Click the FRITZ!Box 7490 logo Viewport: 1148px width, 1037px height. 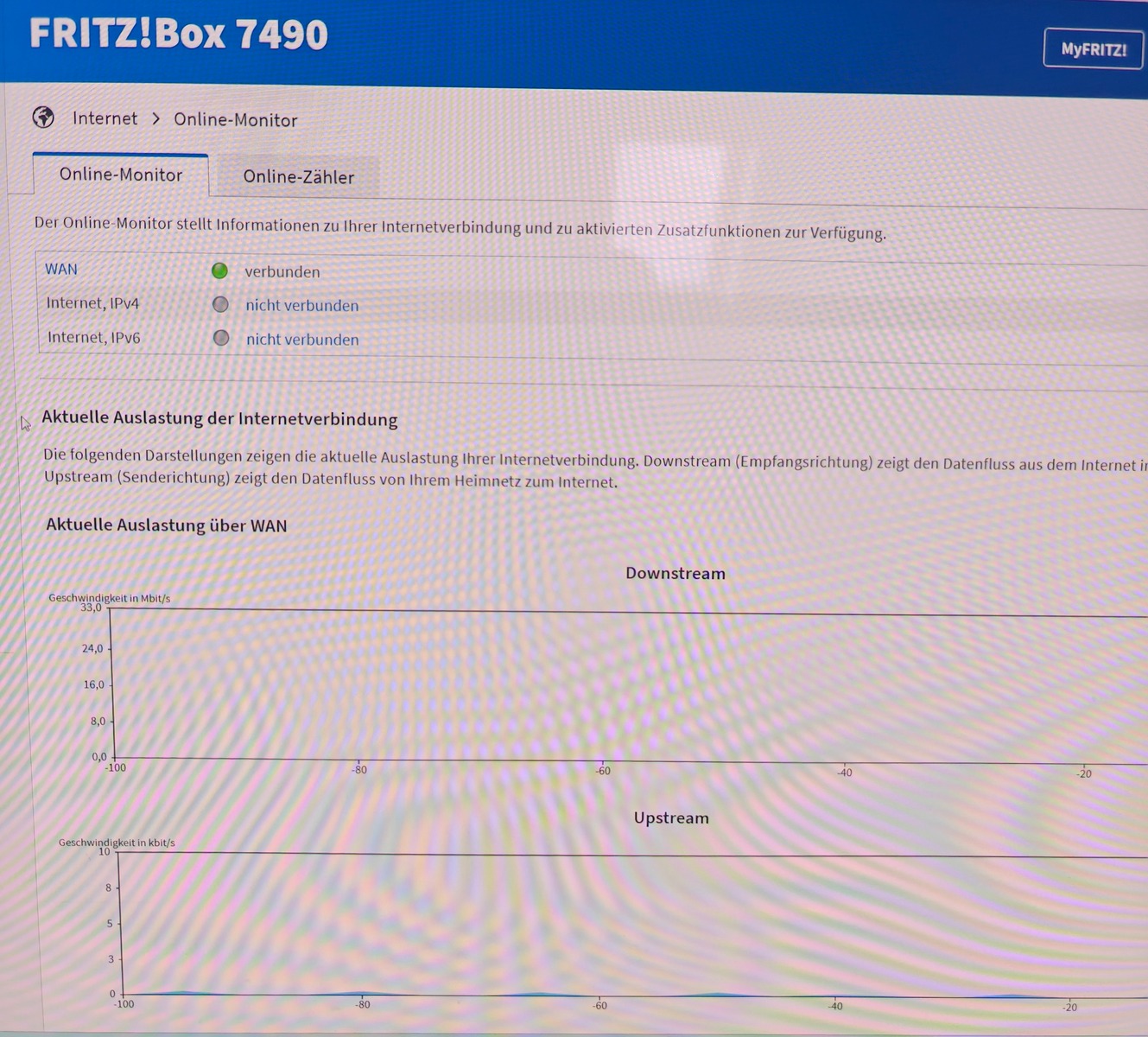click(x=179, y=35)
